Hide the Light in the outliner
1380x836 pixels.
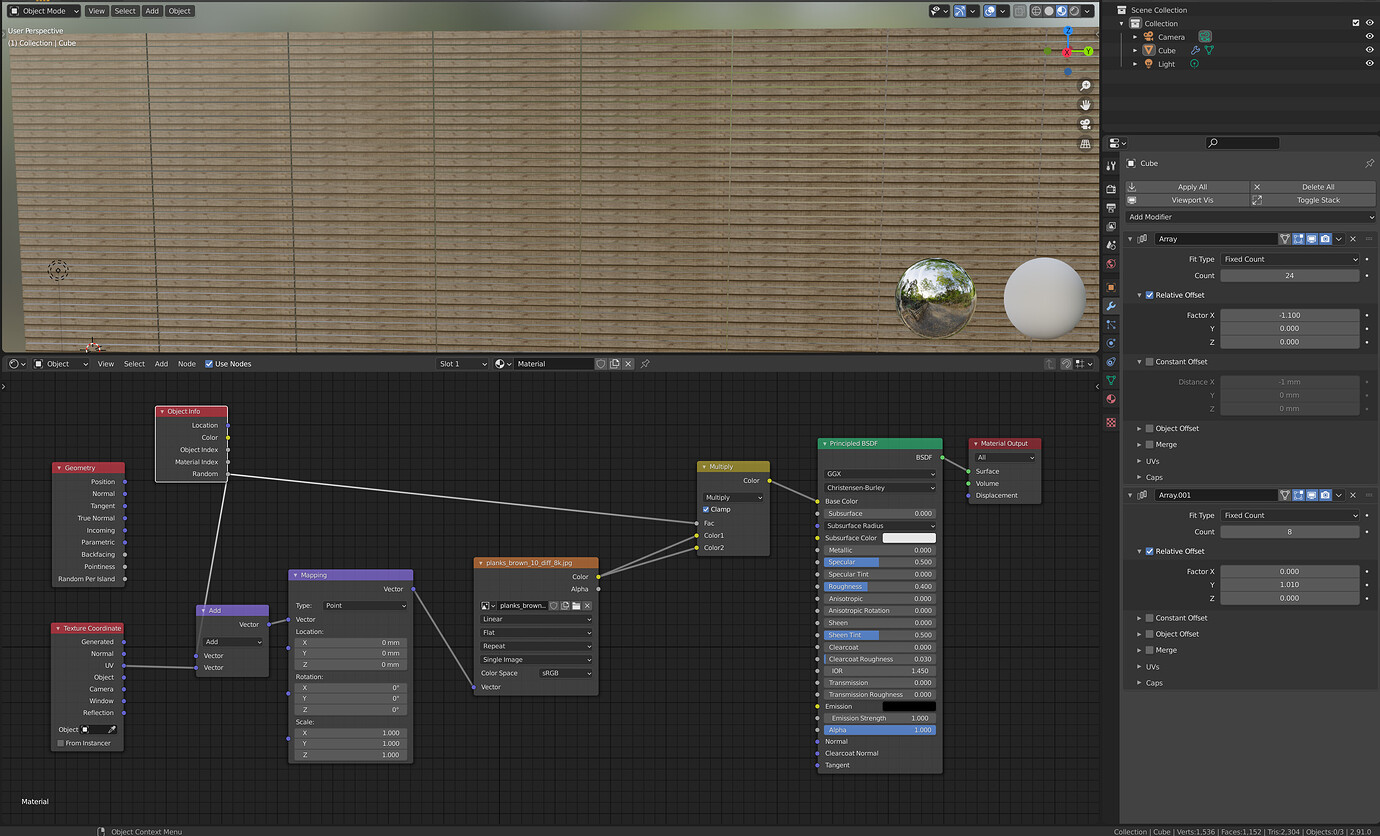[1369, 64]
